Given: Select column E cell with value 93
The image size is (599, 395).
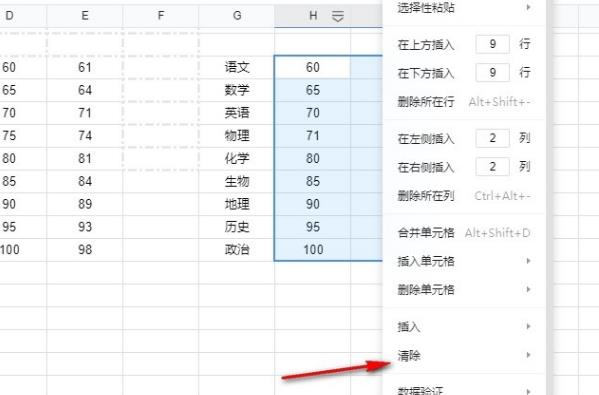Looking at the screenshot, I should [x=85, y=227].
